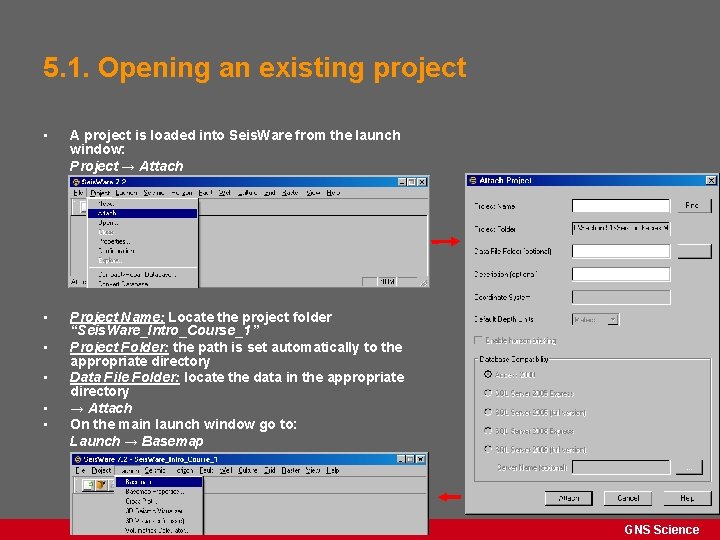Select the Access 2000 radio button

[x=488, y=375]
